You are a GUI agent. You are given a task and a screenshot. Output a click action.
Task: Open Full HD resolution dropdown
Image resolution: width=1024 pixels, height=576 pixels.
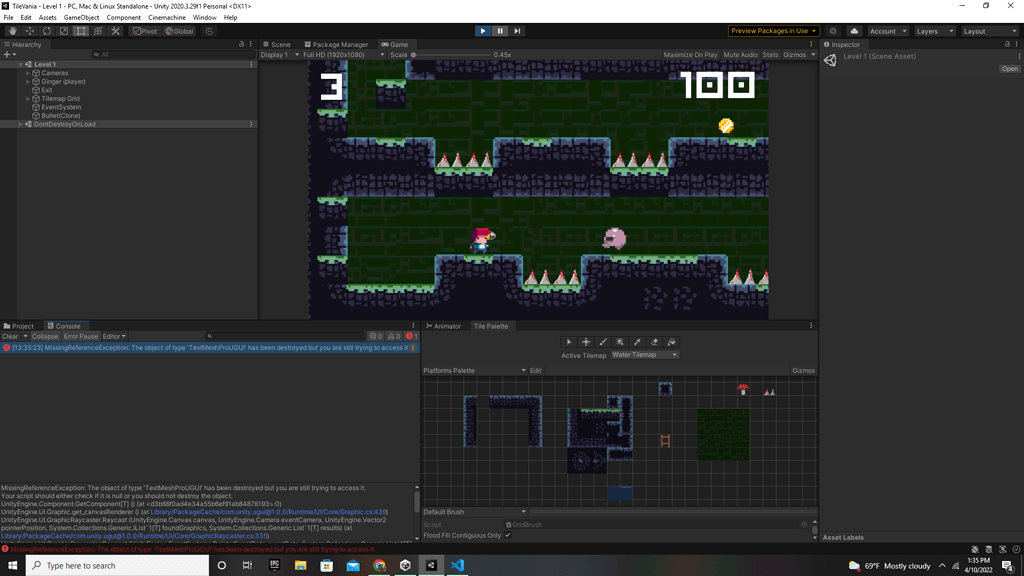click(x=344, y=55)
